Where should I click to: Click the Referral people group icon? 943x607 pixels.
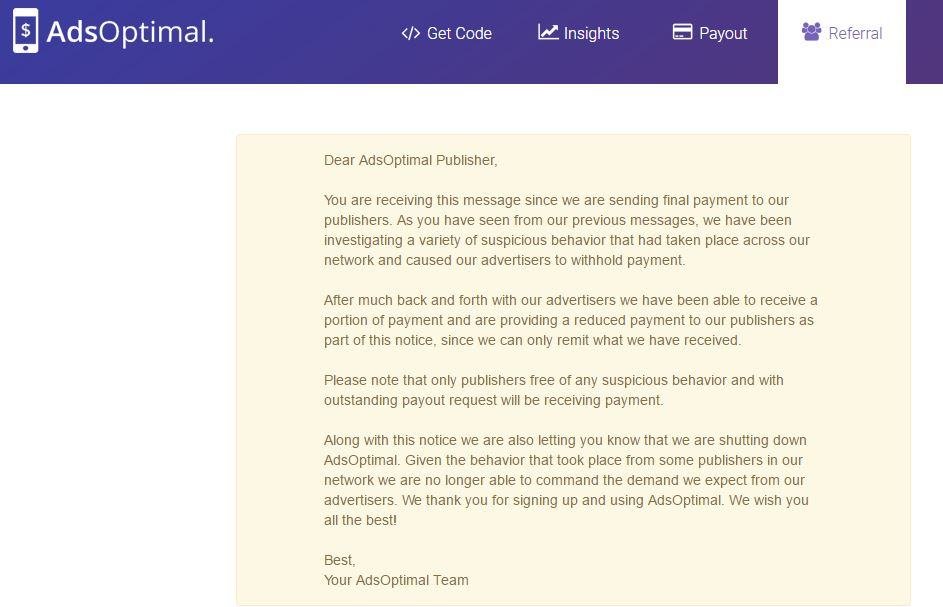[x=811, y=31]
